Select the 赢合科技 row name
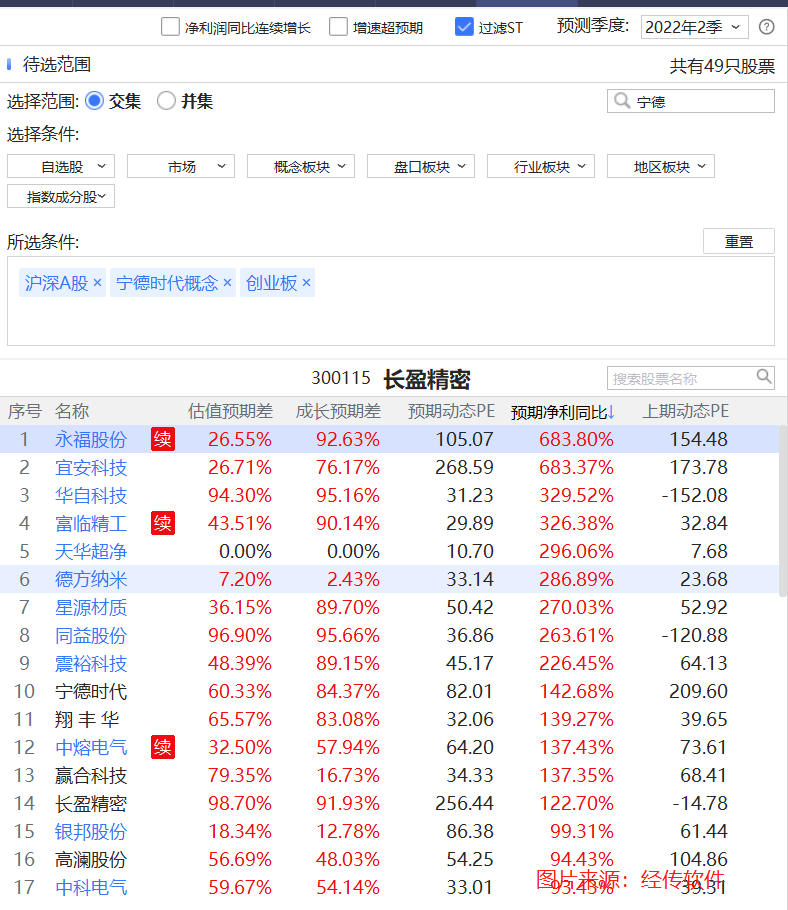788x910 pixels. tap(91, 776)
